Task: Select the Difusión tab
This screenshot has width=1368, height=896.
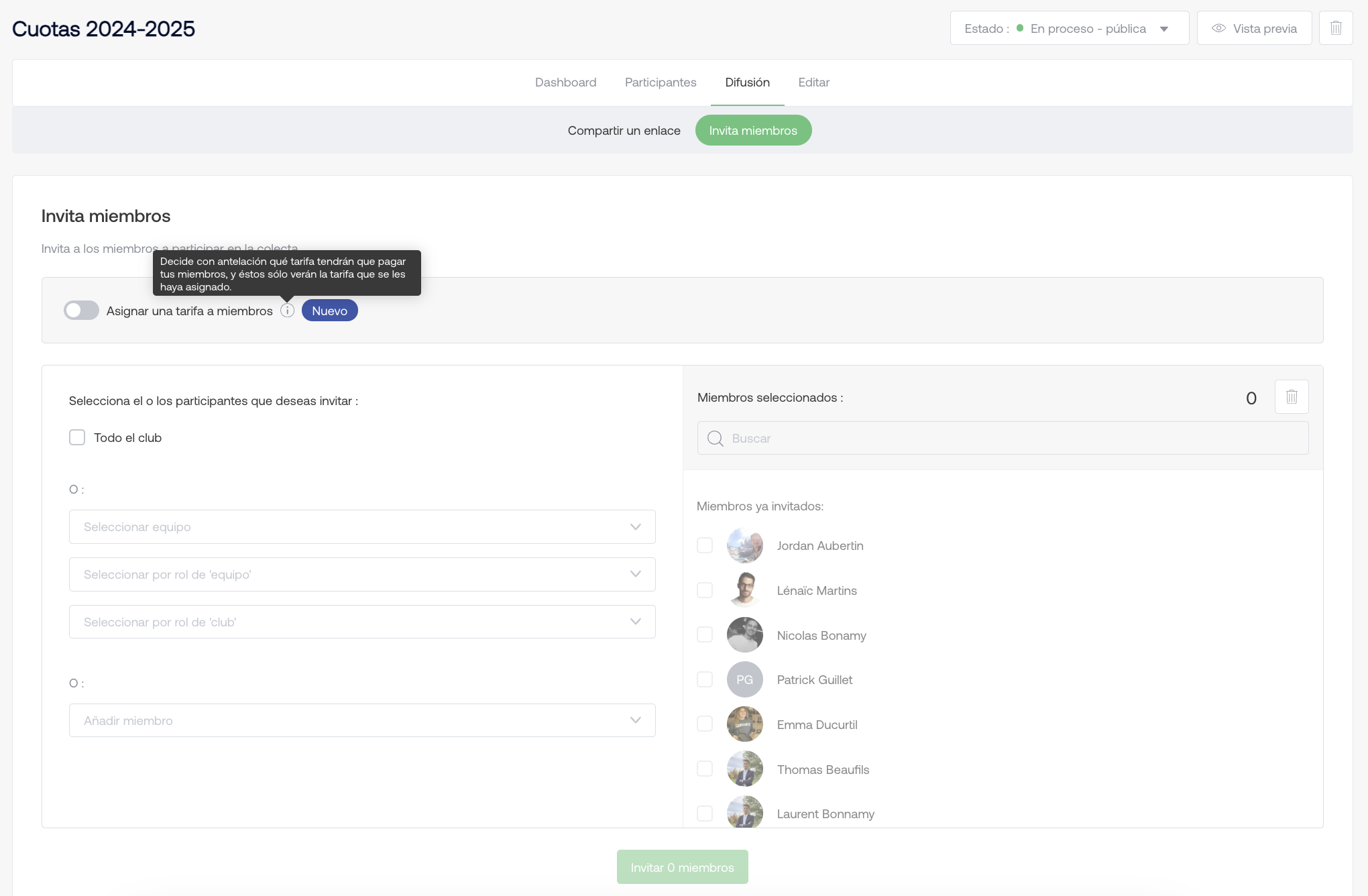Action: click(747, 82)
